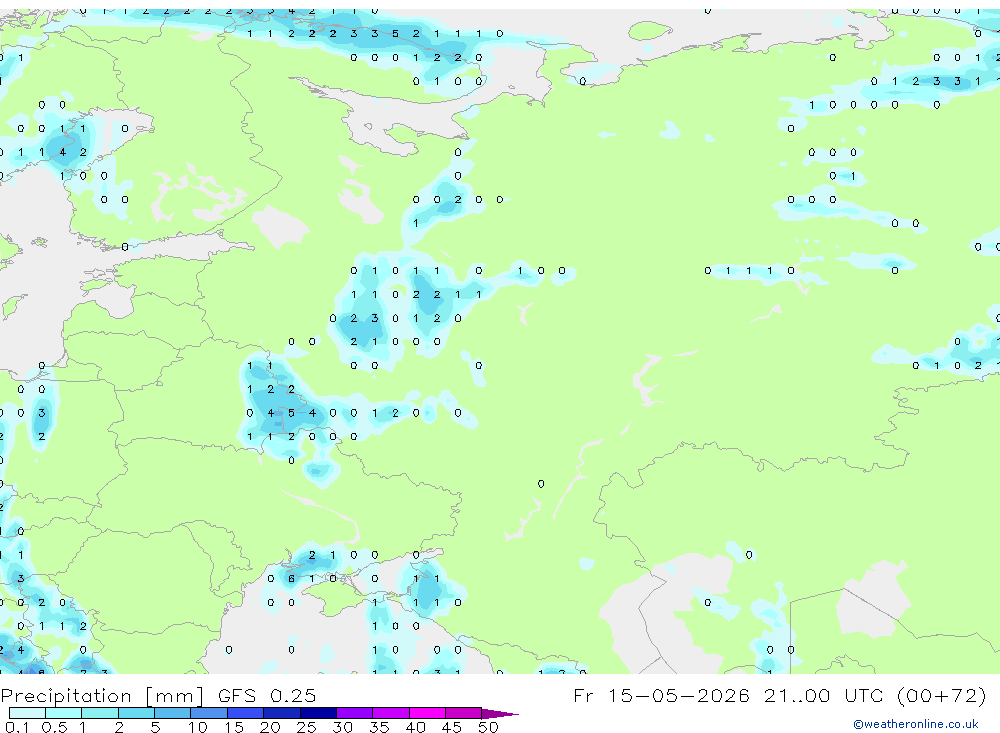
Task: Click the legend label '30'
Action: point(342,727)
